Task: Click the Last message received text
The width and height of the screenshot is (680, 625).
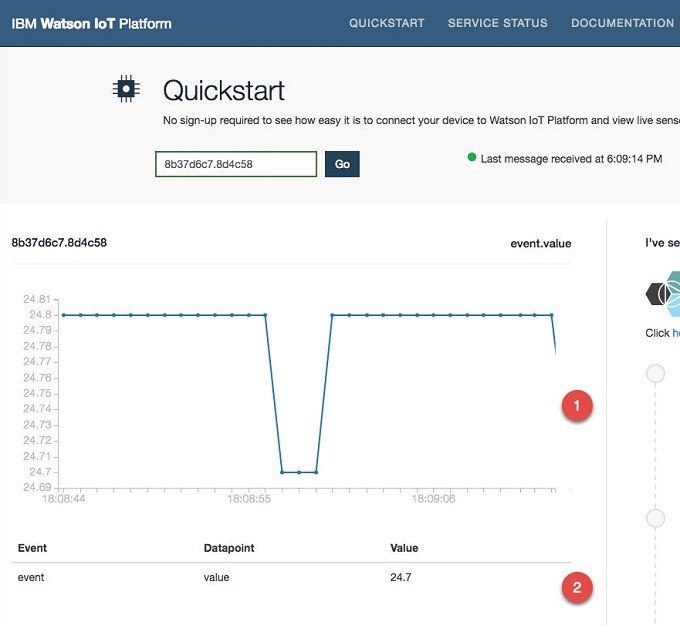Action: pyautogui.click(x=571, y=159)
